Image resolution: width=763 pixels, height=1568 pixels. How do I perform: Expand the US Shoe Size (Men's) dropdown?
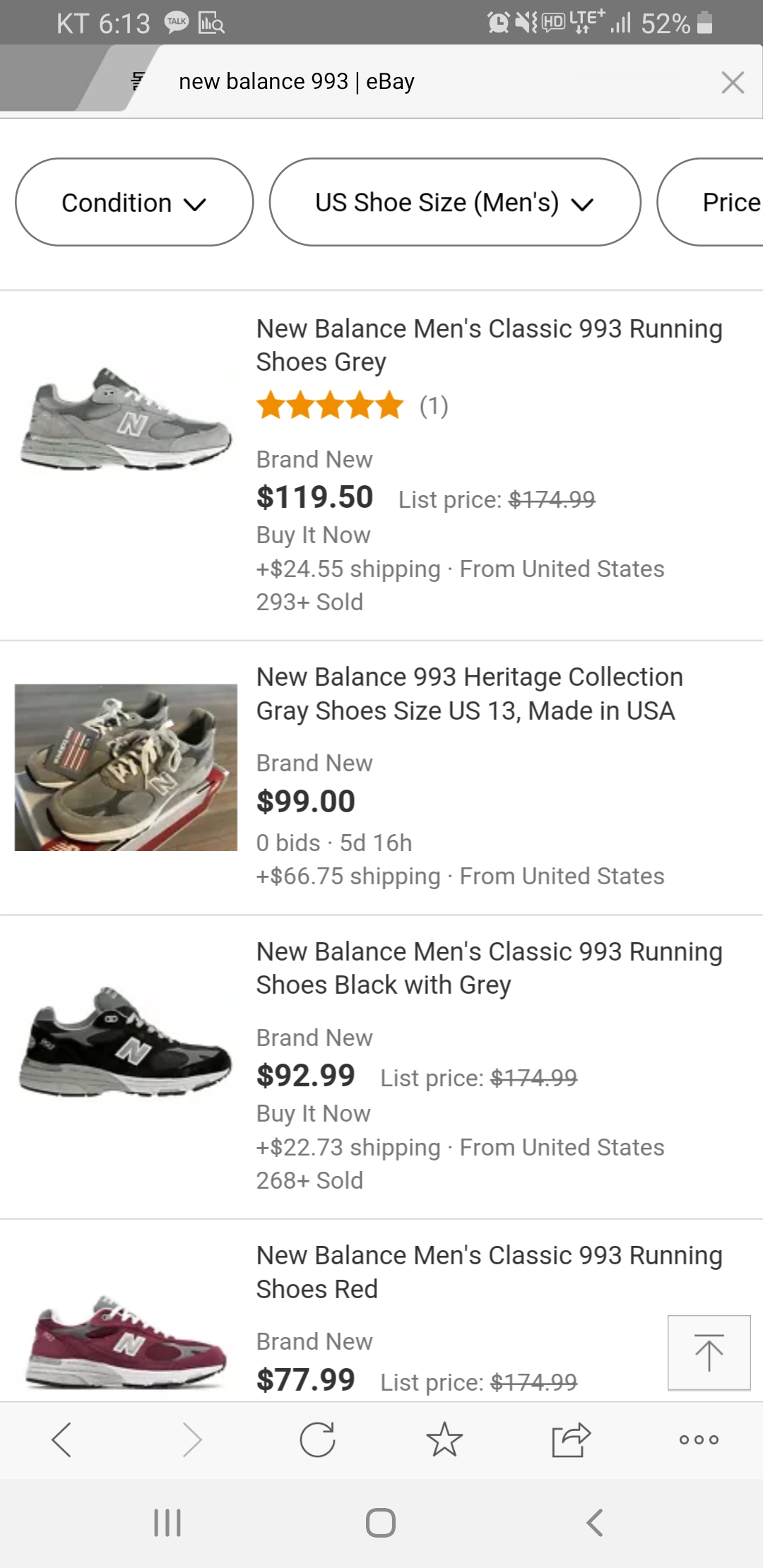tap(455, 203)
